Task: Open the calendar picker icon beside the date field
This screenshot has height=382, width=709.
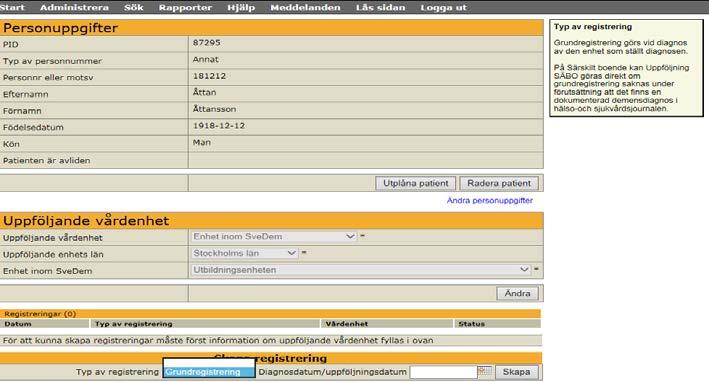Action: coord(484,371)
